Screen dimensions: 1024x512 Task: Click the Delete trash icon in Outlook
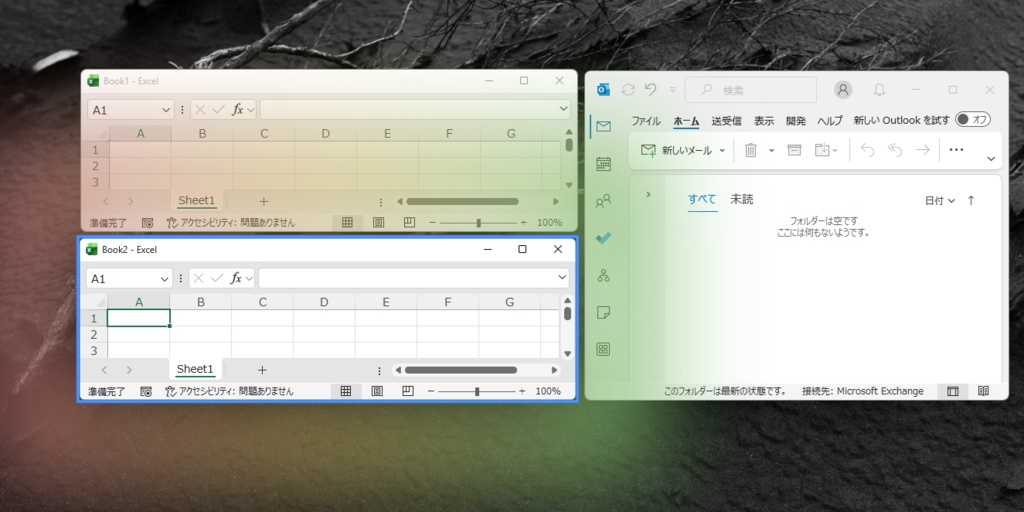coord(750,150)
